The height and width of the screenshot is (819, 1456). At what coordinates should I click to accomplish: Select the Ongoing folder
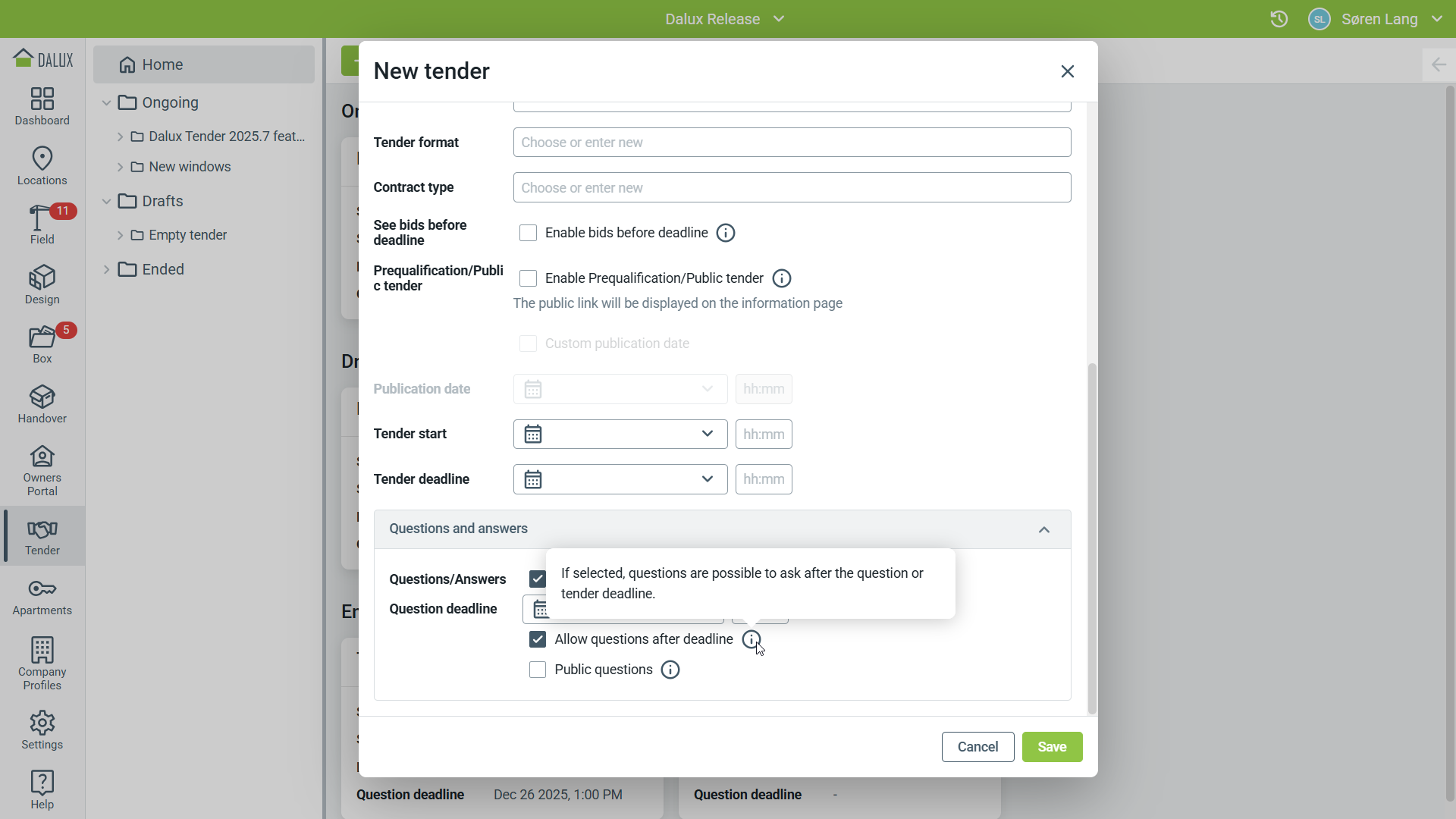click(170, 102)
